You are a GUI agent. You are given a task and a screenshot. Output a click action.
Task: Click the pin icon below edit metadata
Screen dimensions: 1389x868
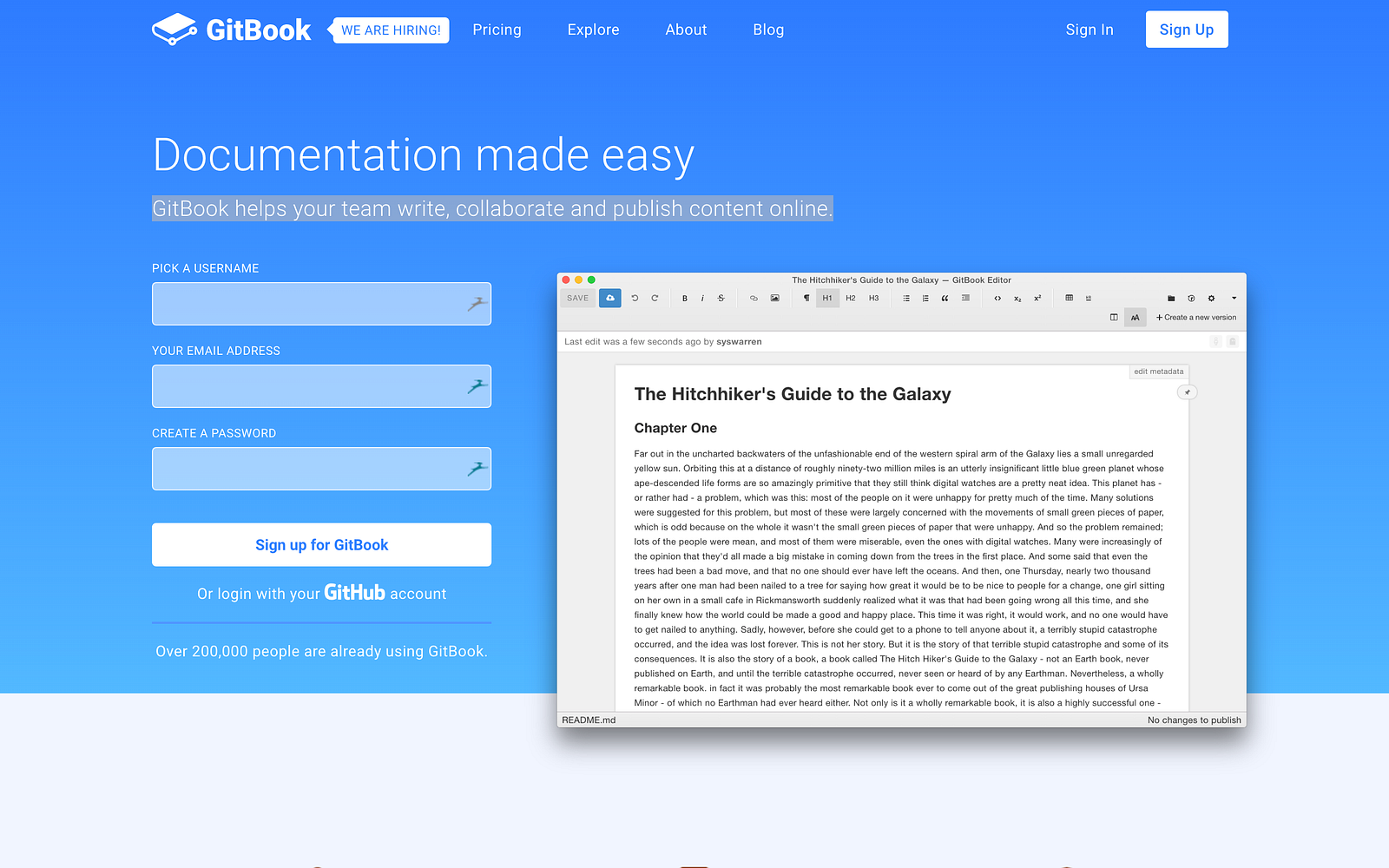pyautogui.click(x=1187, y=392)
